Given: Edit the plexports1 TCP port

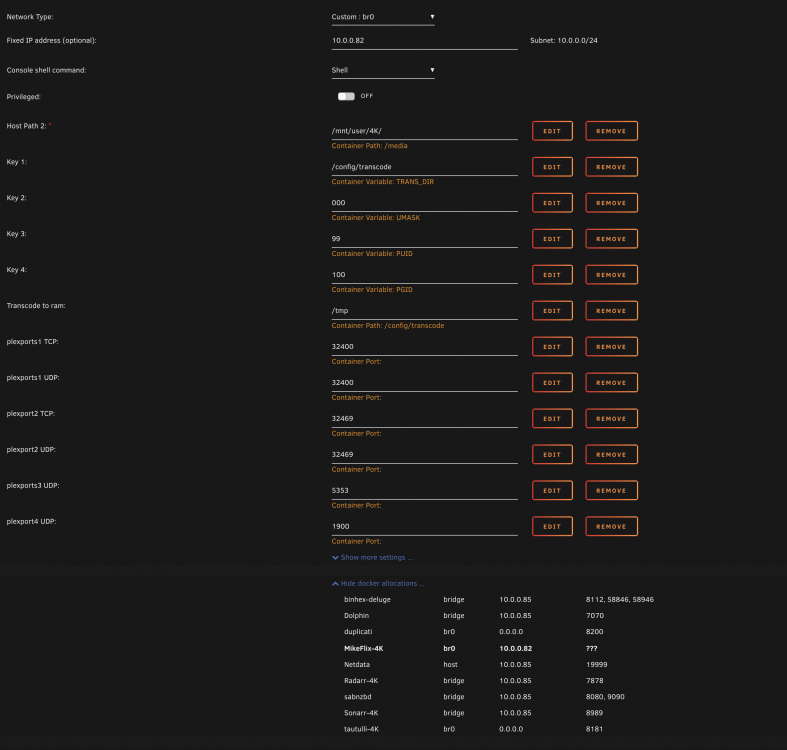Looking at the screenshot, I should 552,347.
